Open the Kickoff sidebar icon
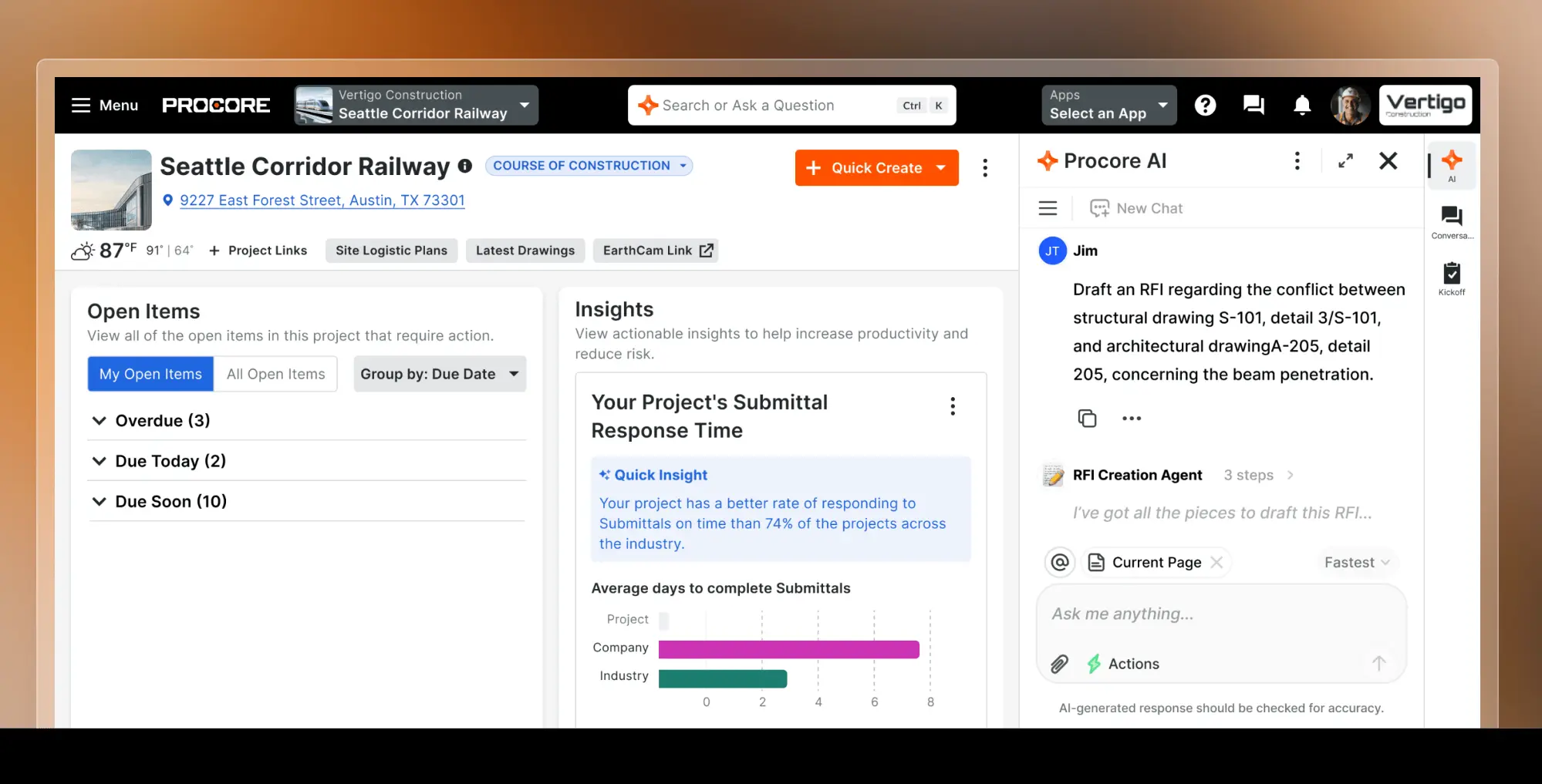Viewport: 1542px width, 784px height. [1452, 279]
